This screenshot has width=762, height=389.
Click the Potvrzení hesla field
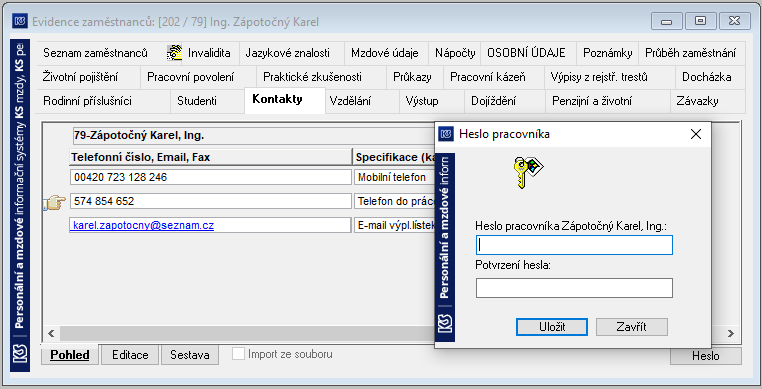tap(574, 288)
